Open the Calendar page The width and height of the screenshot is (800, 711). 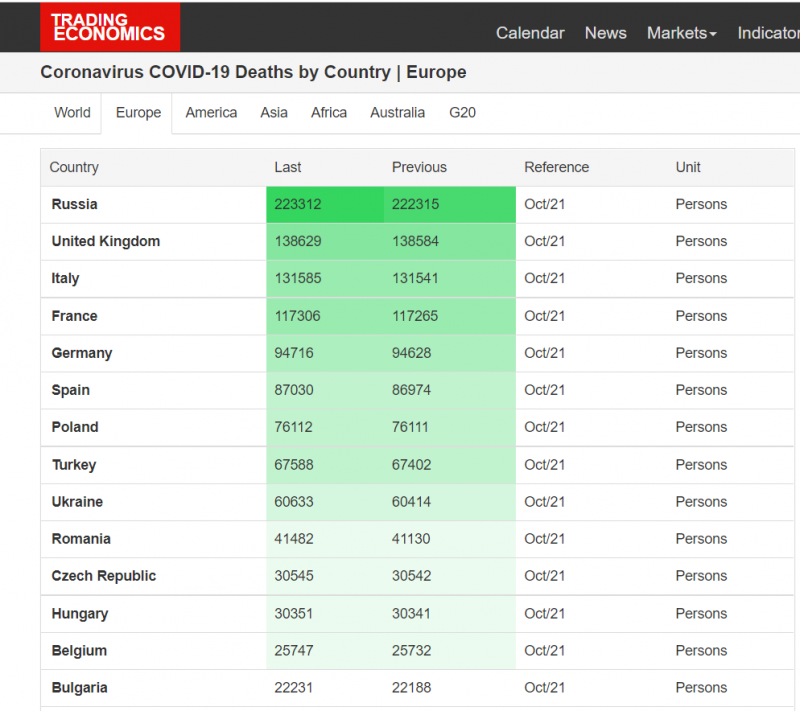530,33
